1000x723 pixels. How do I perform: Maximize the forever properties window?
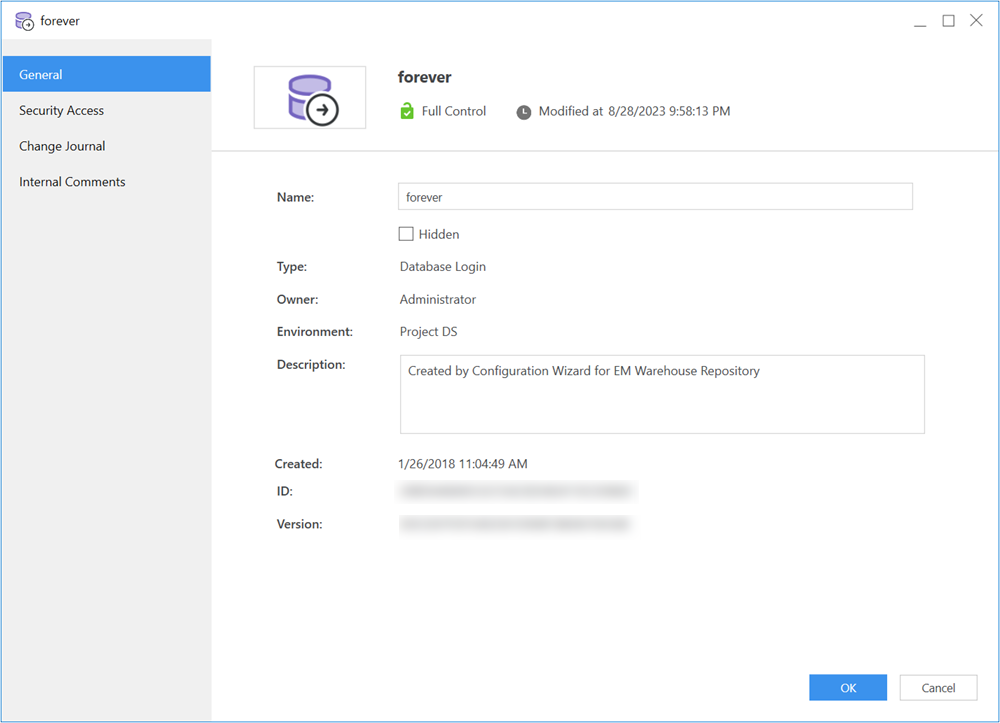pyautogui.click(x=948, y=21)
